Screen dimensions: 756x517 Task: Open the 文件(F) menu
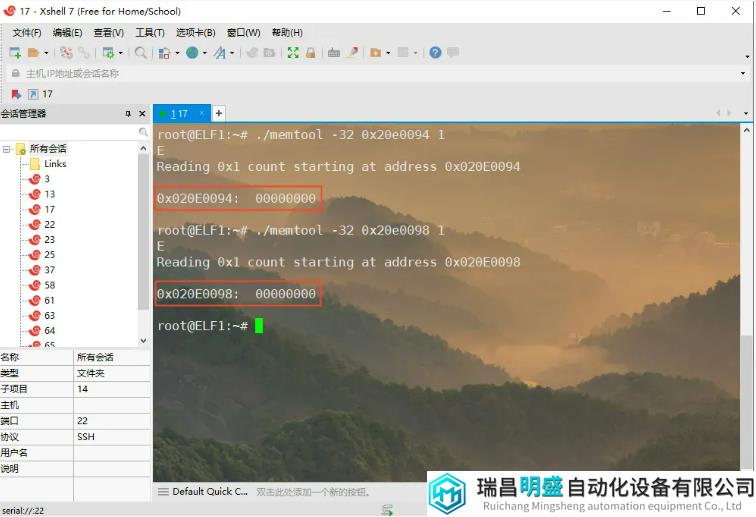[27, 32]
